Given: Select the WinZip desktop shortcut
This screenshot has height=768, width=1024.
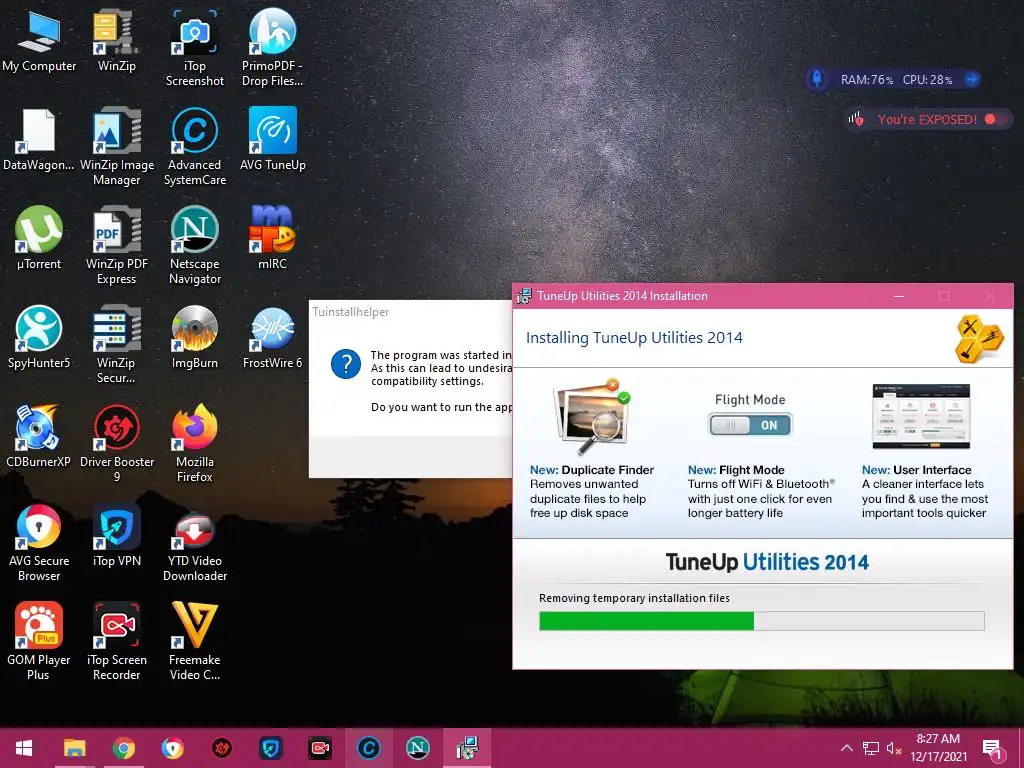Looking at the screenshot, I should click(x=116, y=40).
